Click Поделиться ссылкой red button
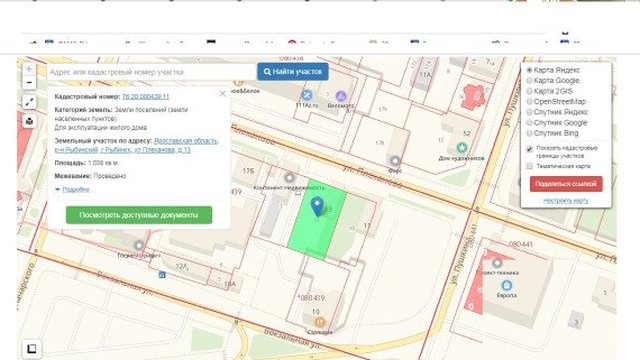Image resolution: width=640 pixels, height=360 pixels. tap(566, 184)
